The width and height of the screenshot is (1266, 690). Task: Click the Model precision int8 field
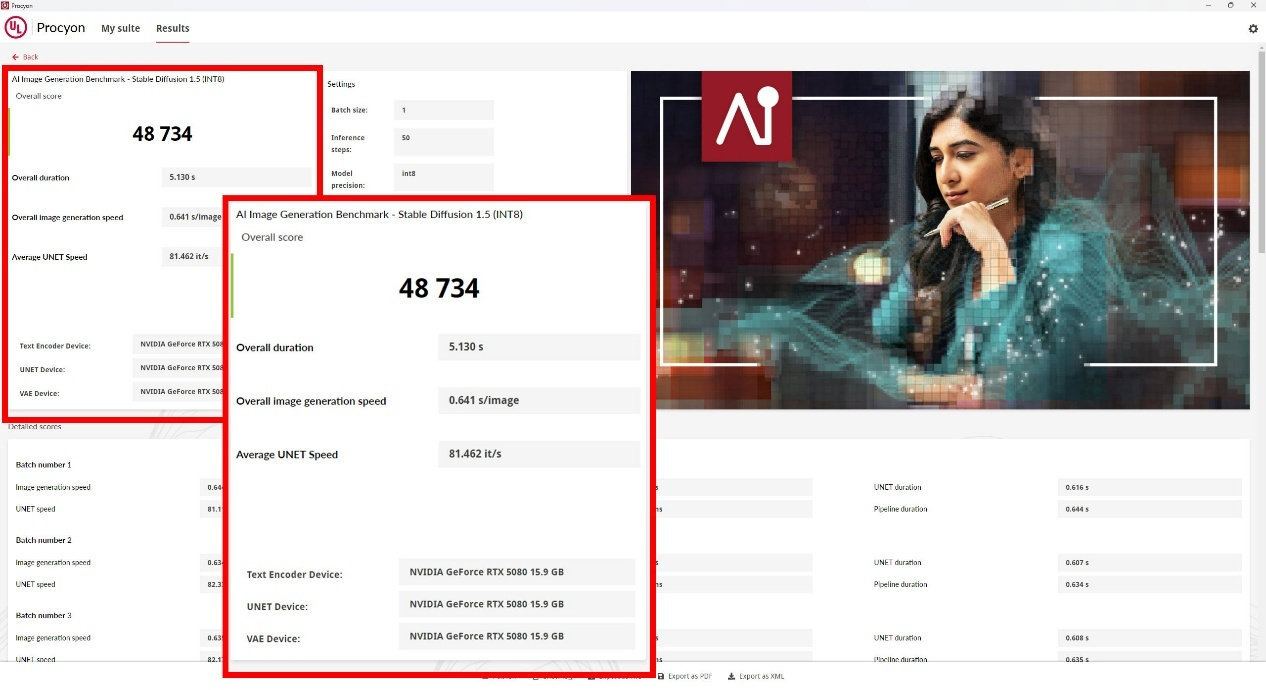444,176
